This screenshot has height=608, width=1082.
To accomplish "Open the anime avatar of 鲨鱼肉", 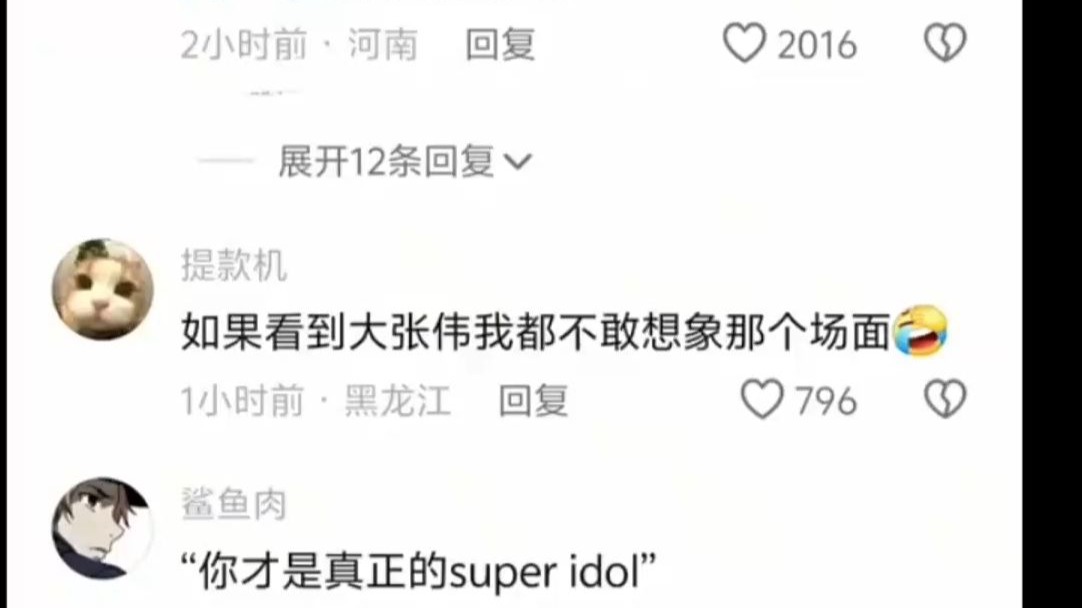I will click(103, 528).
